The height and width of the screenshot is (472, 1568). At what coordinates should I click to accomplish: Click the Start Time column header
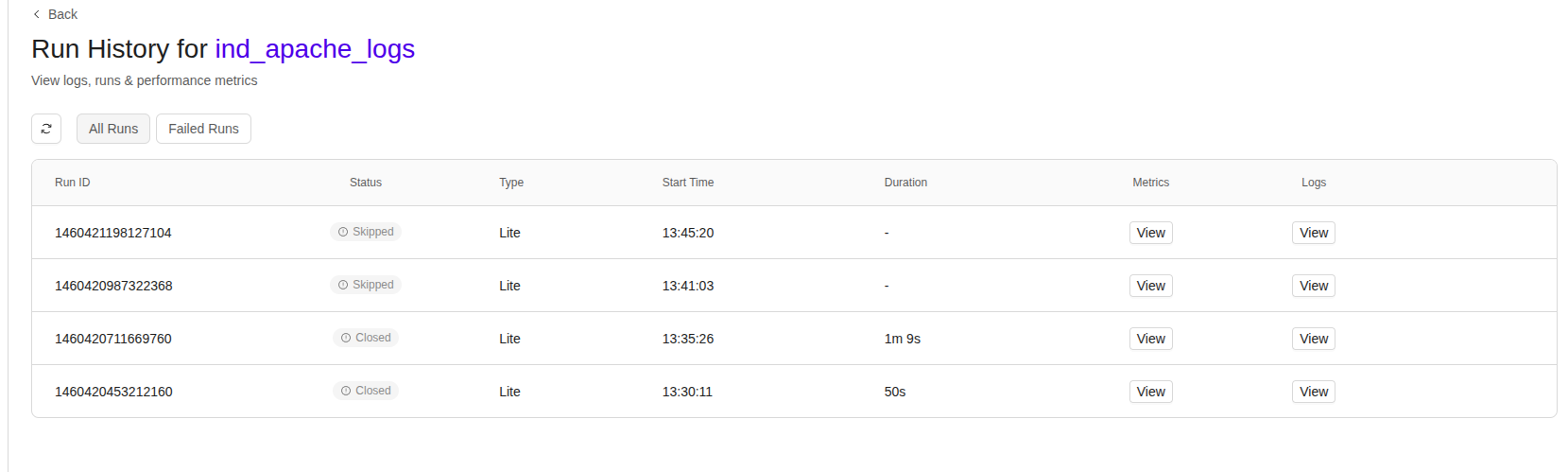tap(688, 183)
